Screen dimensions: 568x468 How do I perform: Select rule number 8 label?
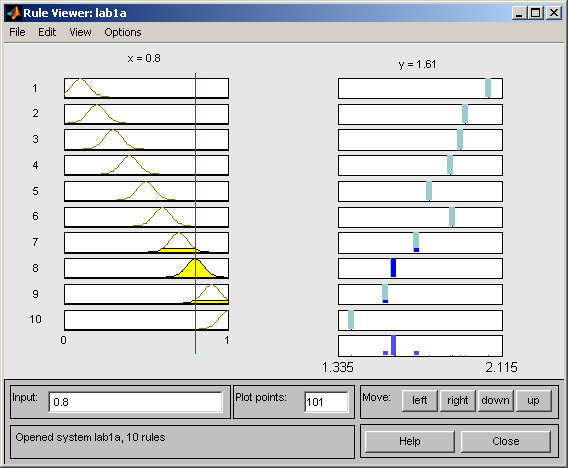[35, 268]
